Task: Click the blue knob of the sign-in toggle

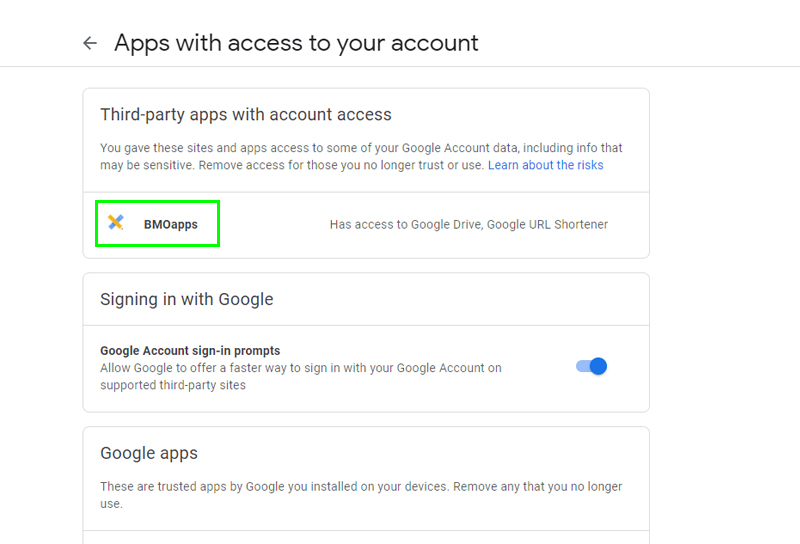Action: point(598,366)
